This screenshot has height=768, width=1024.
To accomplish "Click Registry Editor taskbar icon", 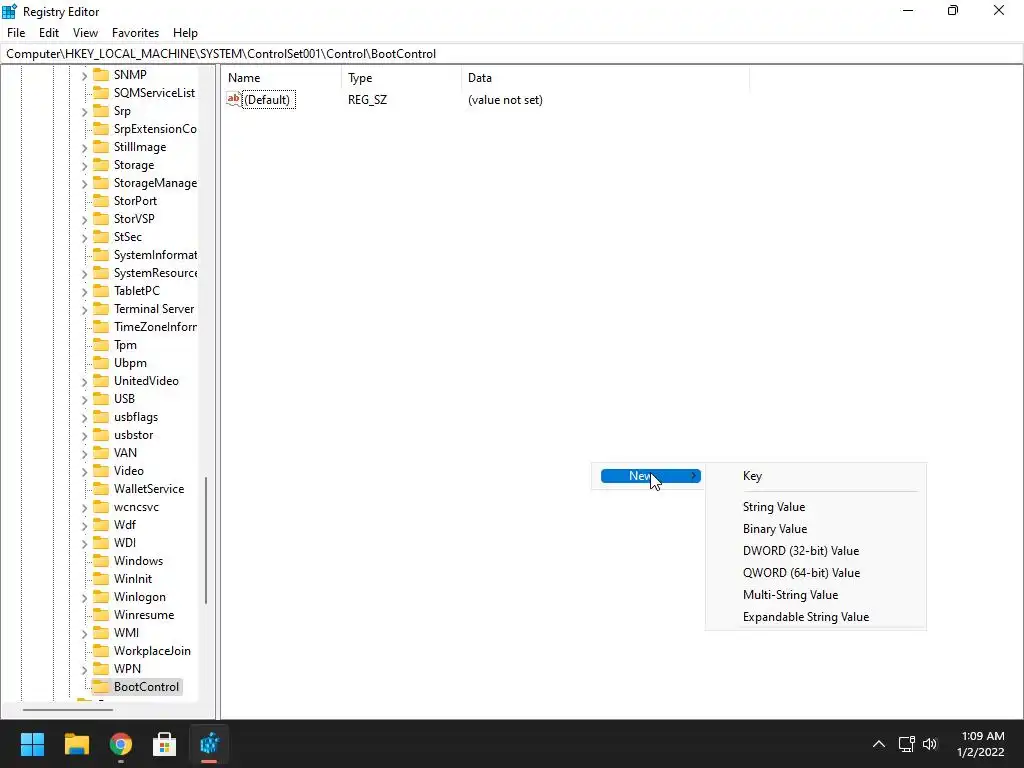I will pyautogui.click(x=209, y=744).
